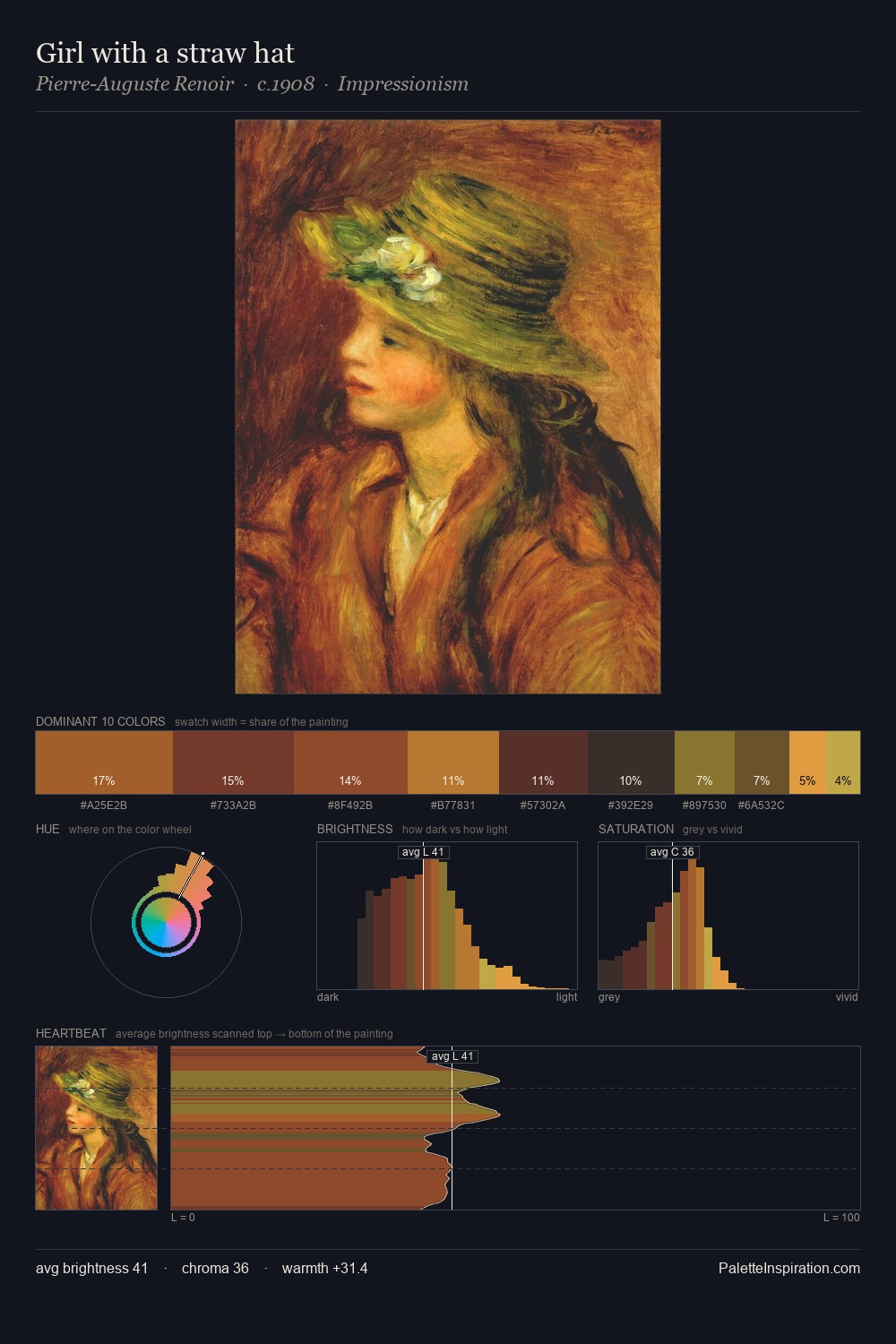Image resolution: width=896 pixels, height=1344 pixels.
Task: Click the grey axis label under saturation
Action: click(x=609, y=997)
